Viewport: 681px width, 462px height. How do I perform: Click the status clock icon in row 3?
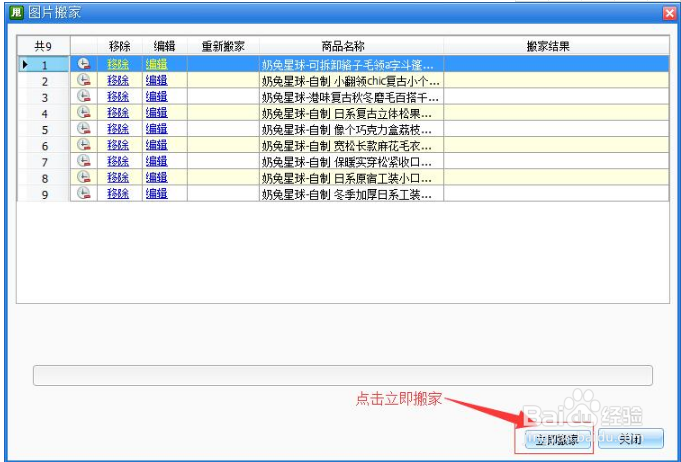pos(84,96)
